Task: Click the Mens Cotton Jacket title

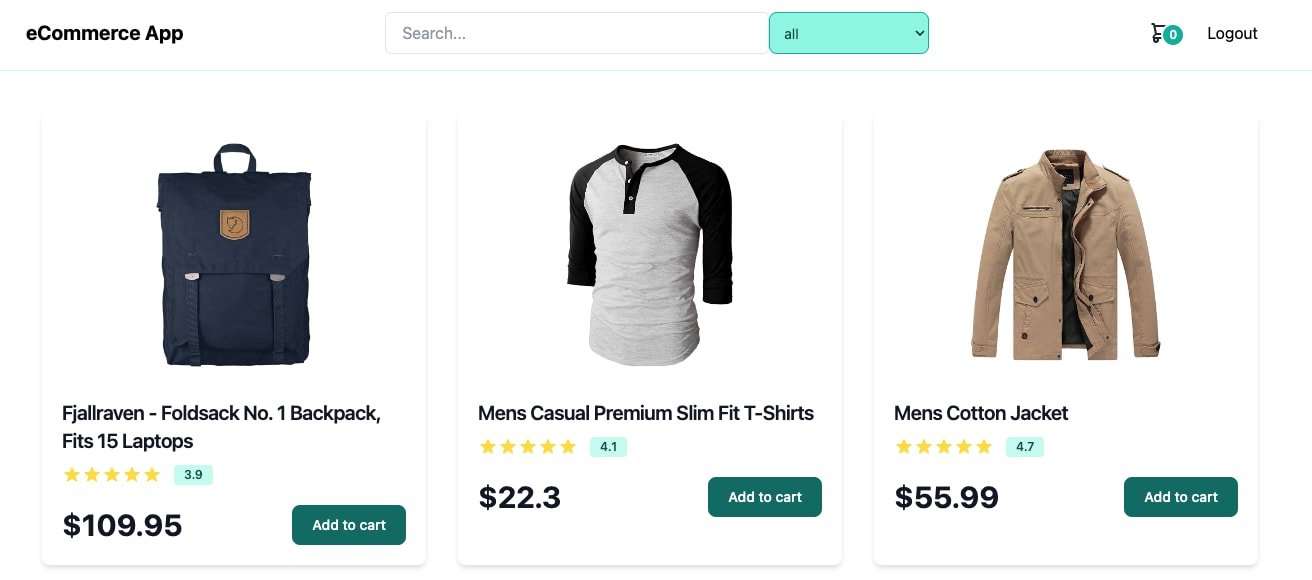Action: click(x=981, y=413)
